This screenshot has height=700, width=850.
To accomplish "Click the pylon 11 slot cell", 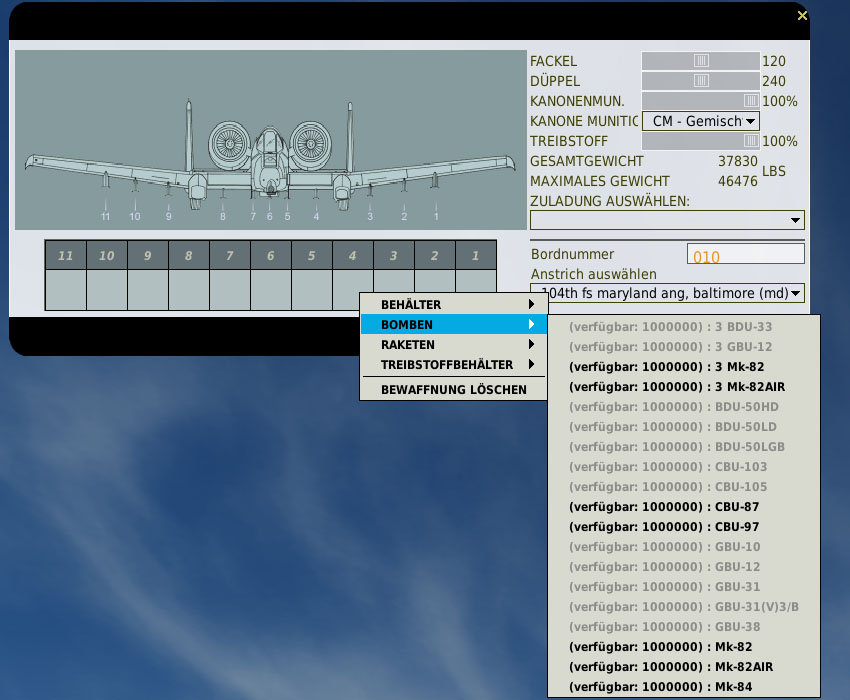I will pos(66,290).
